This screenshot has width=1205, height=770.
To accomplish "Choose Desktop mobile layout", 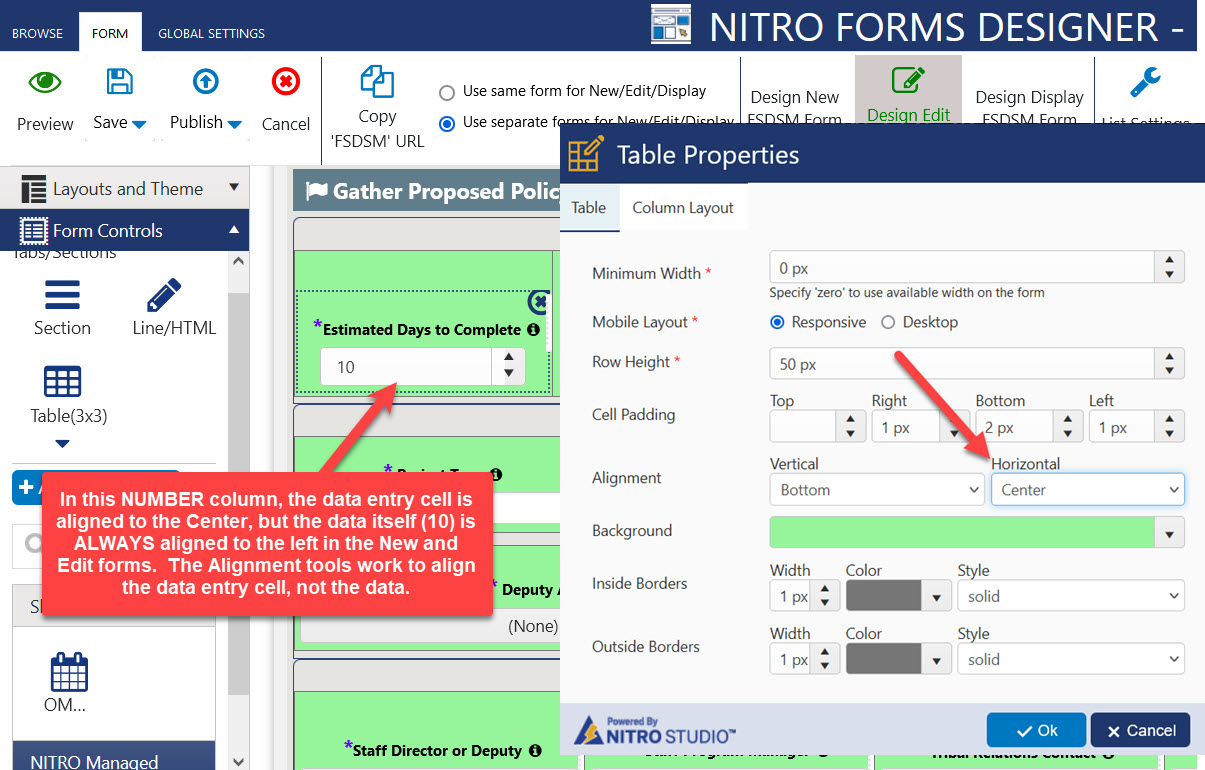I will tap(888, 322).
